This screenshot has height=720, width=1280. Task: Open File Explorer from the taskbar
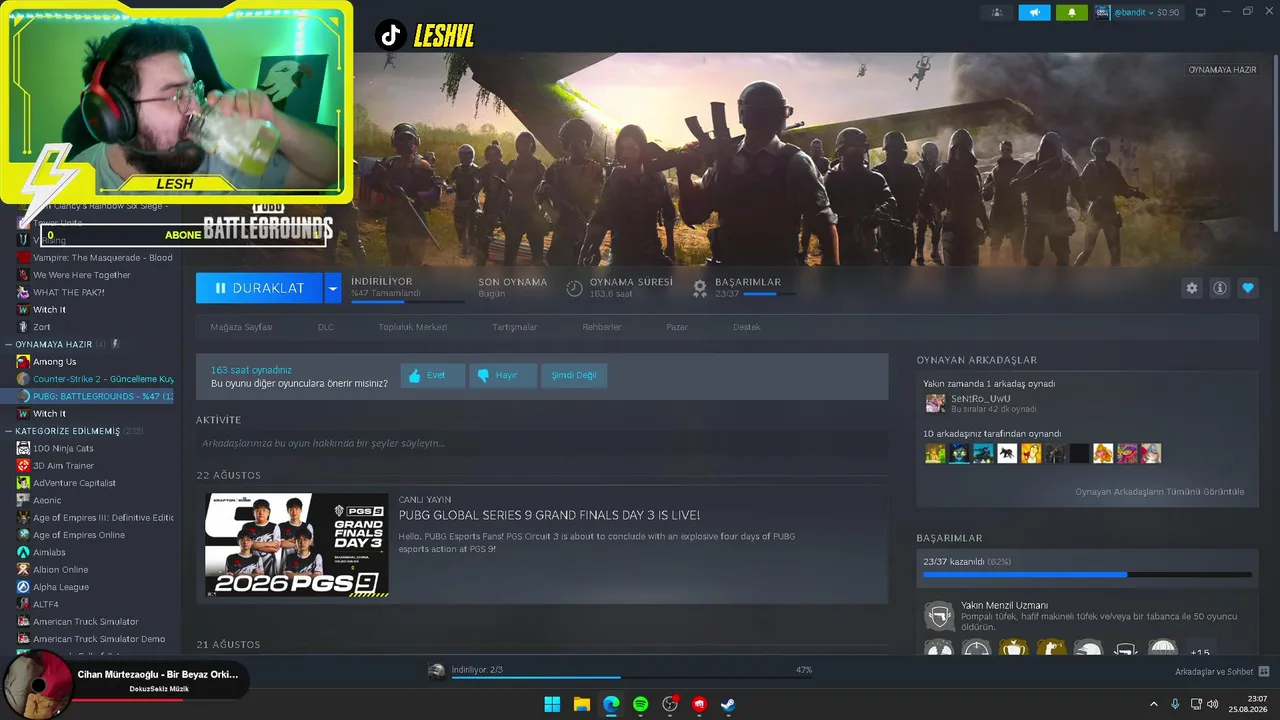pyautogui.click(x=581, y=704)
